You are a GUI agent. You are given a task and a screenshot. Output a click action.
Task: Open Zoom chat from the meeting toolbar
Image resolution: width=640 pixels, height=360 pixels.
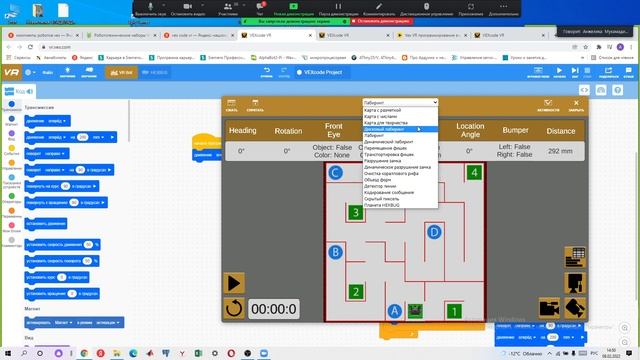point(260,9)
